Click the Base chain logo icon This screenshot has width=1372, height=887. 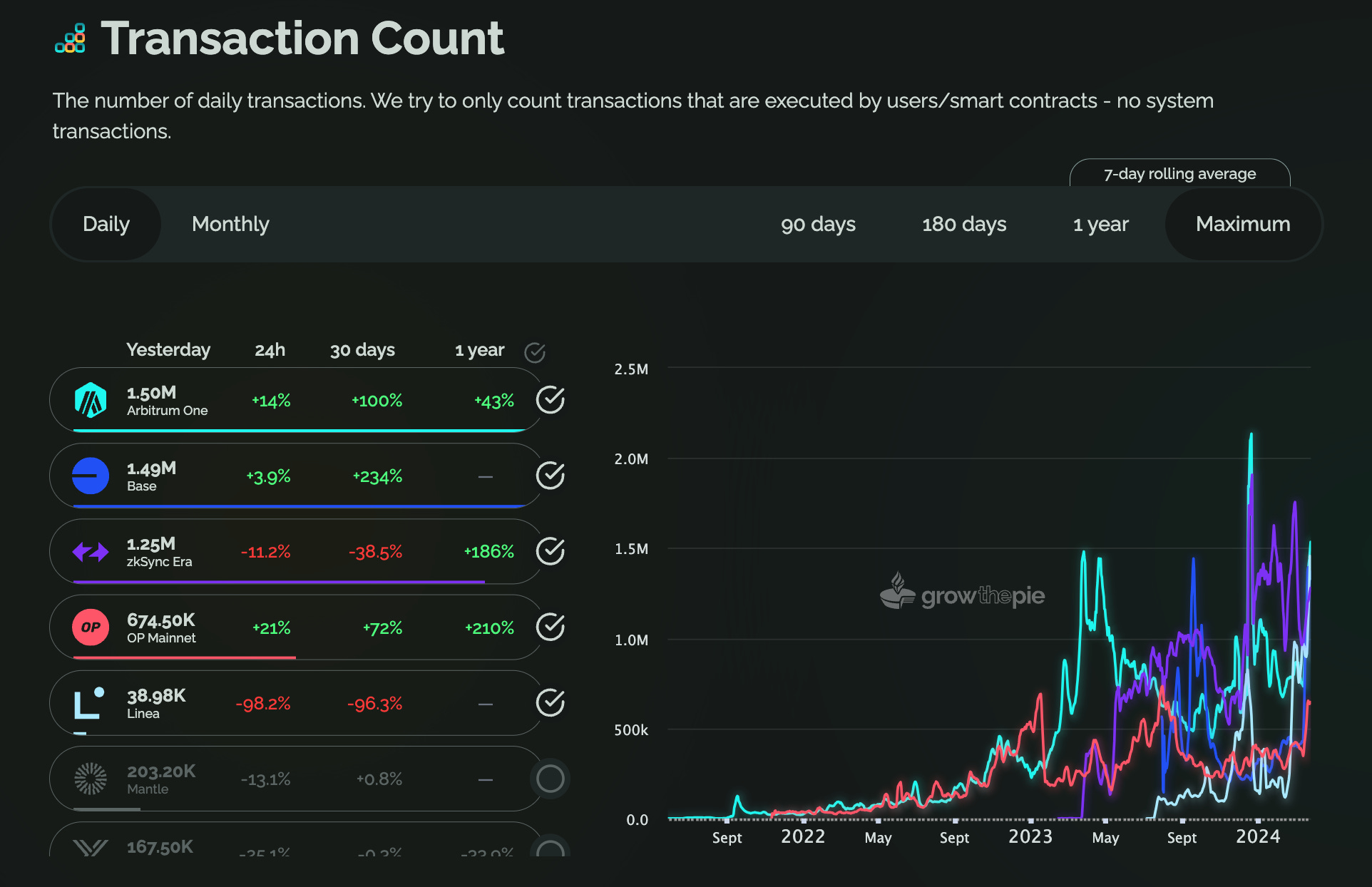[91, 476]
